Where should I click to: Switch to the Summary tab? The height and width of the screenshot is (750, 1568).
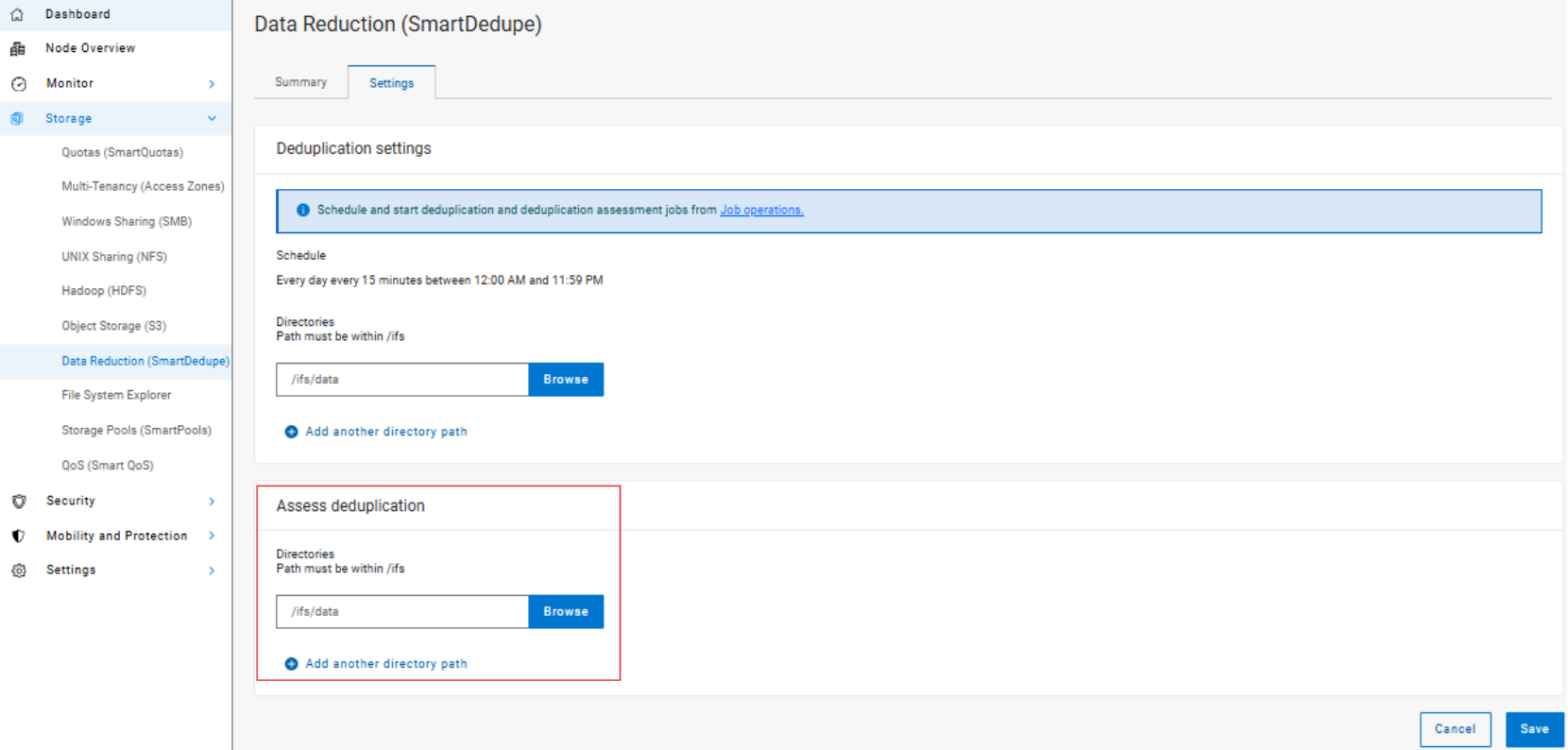point(301,82)
